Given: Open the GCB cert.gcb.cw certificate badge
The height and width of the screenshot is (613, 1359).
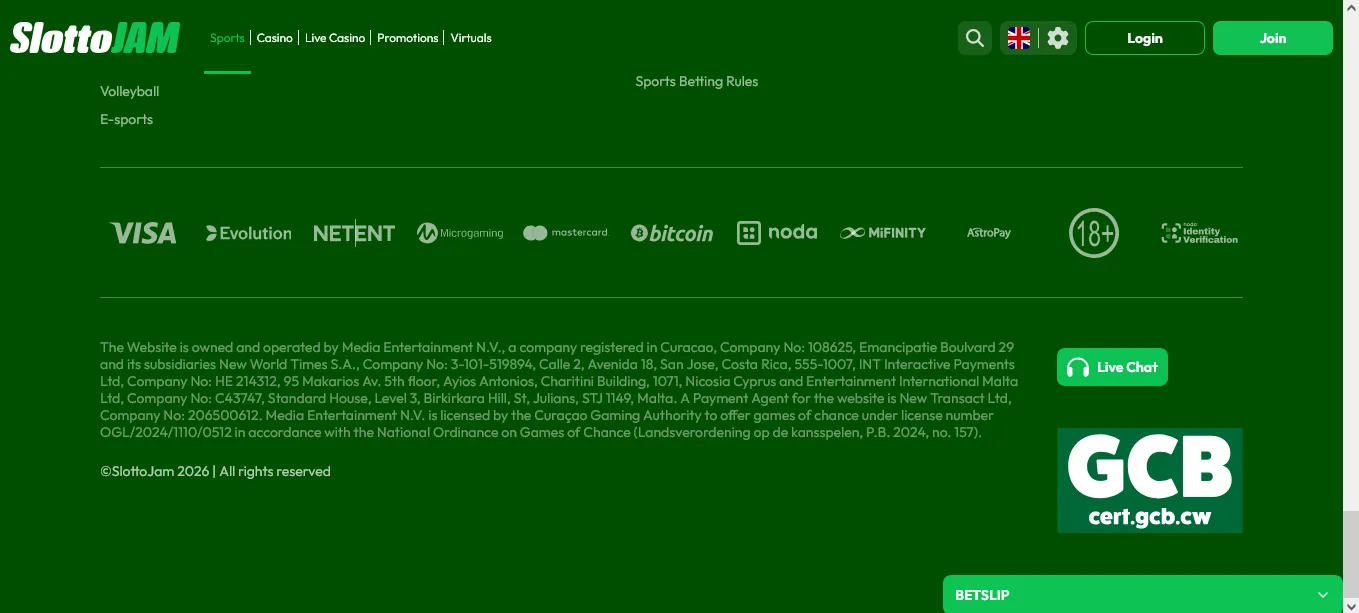Looking at the screenshot, I should click(1150, 480).
